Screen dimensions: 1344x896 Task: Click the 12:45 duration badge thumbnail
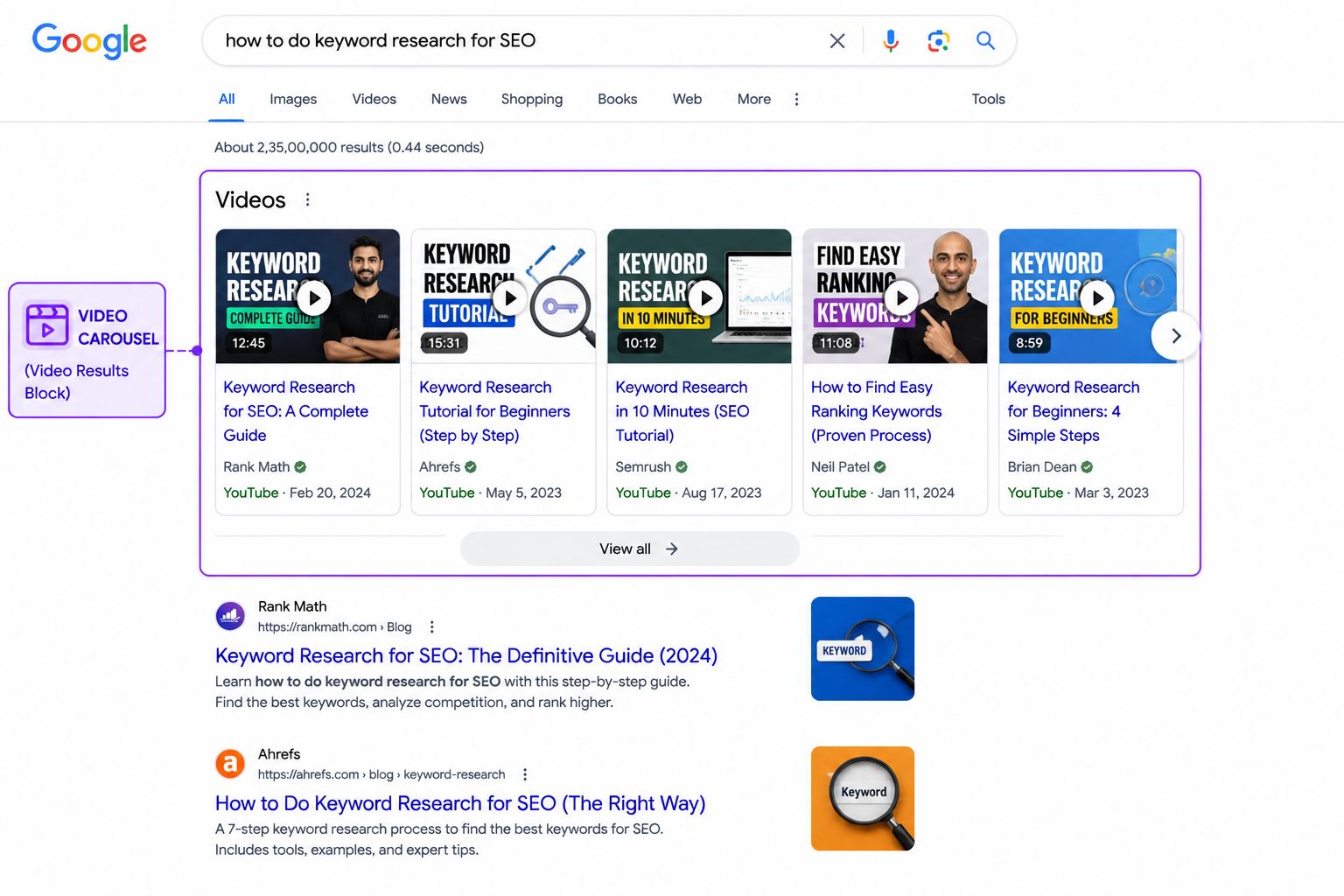pos(248,343)
